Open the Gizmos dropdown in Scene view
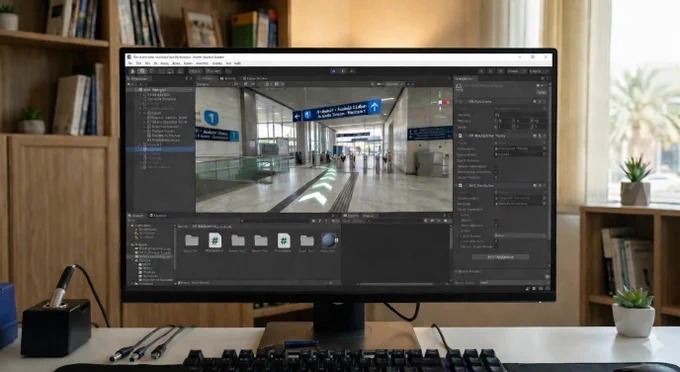The width and height of the screenshot is (680, 372). [x=394, y=84]
